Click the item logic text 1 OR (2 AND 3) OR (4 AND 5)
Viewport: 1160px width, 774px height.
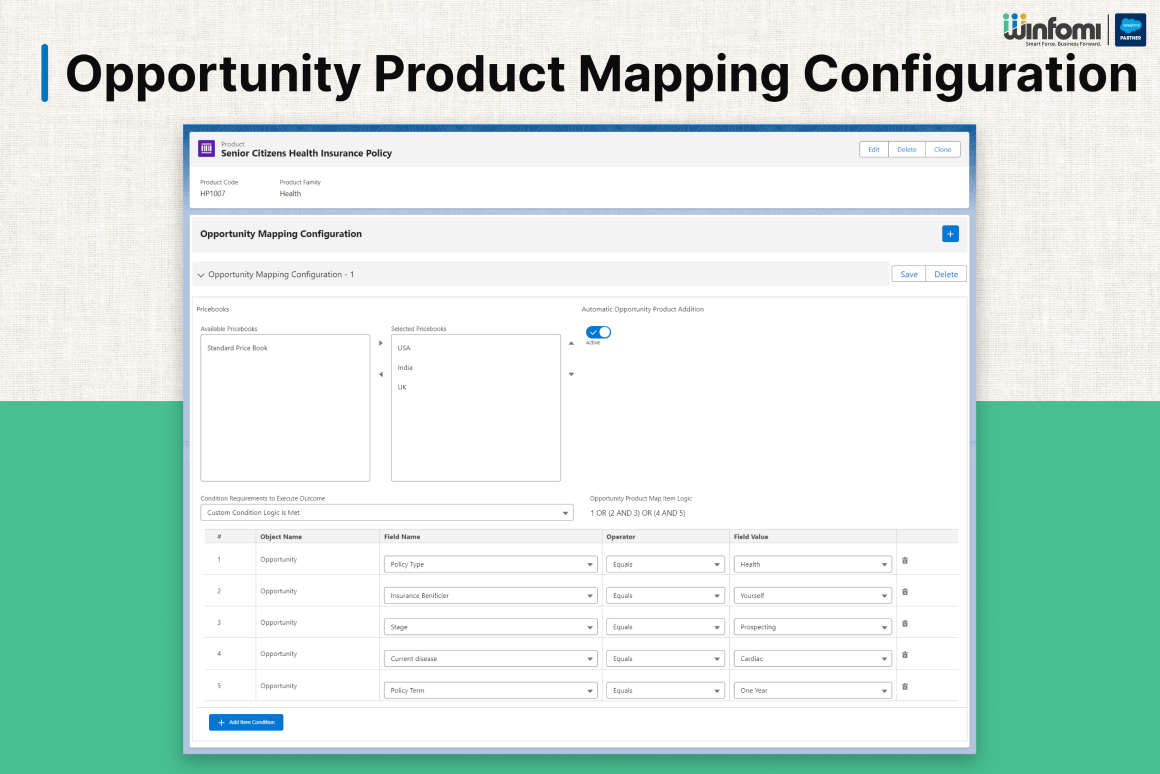(x=638, y=513)
